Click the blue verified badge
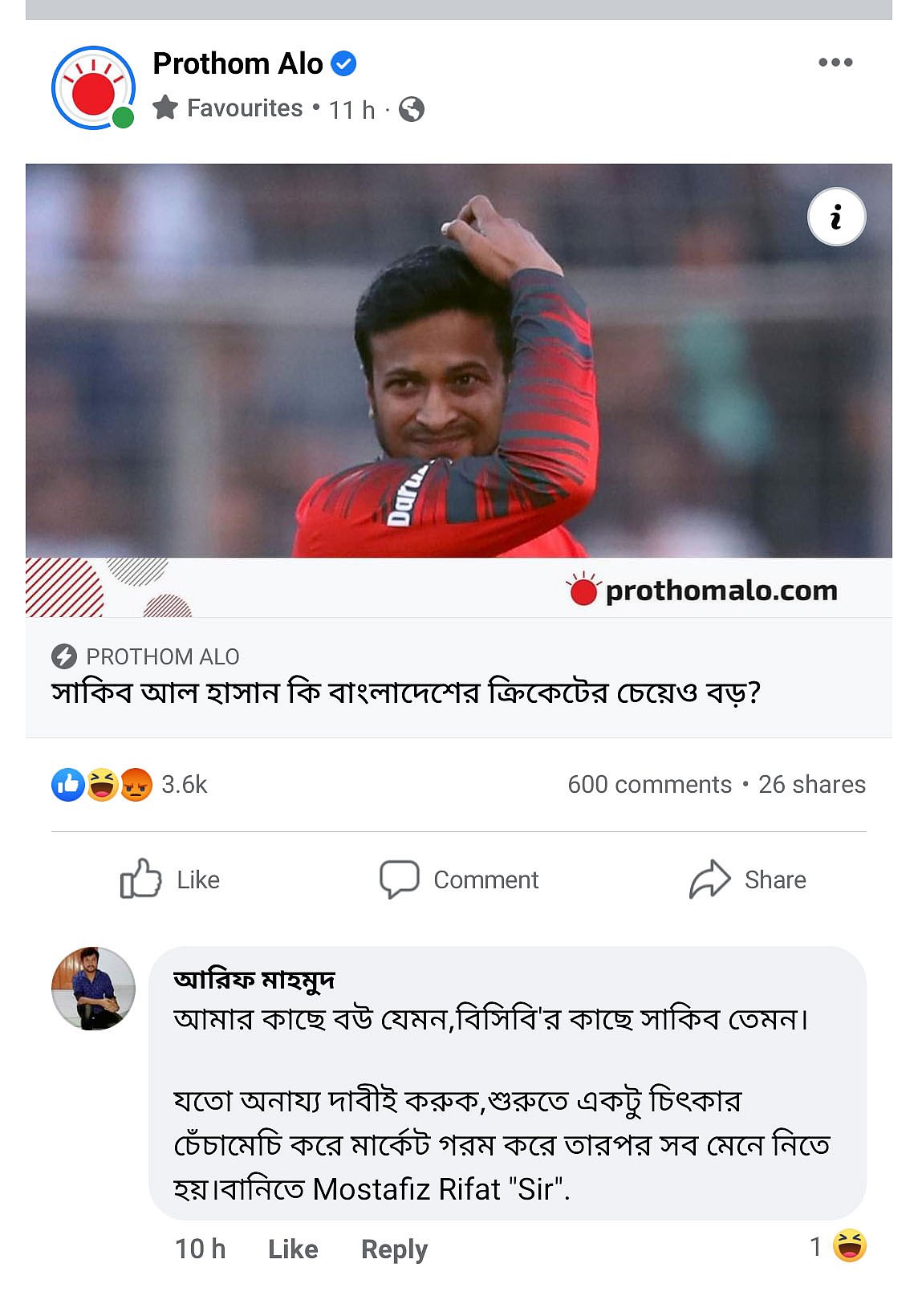This screenshot has width=918, height=1316. pyautogui.click(x=343, y=63)
